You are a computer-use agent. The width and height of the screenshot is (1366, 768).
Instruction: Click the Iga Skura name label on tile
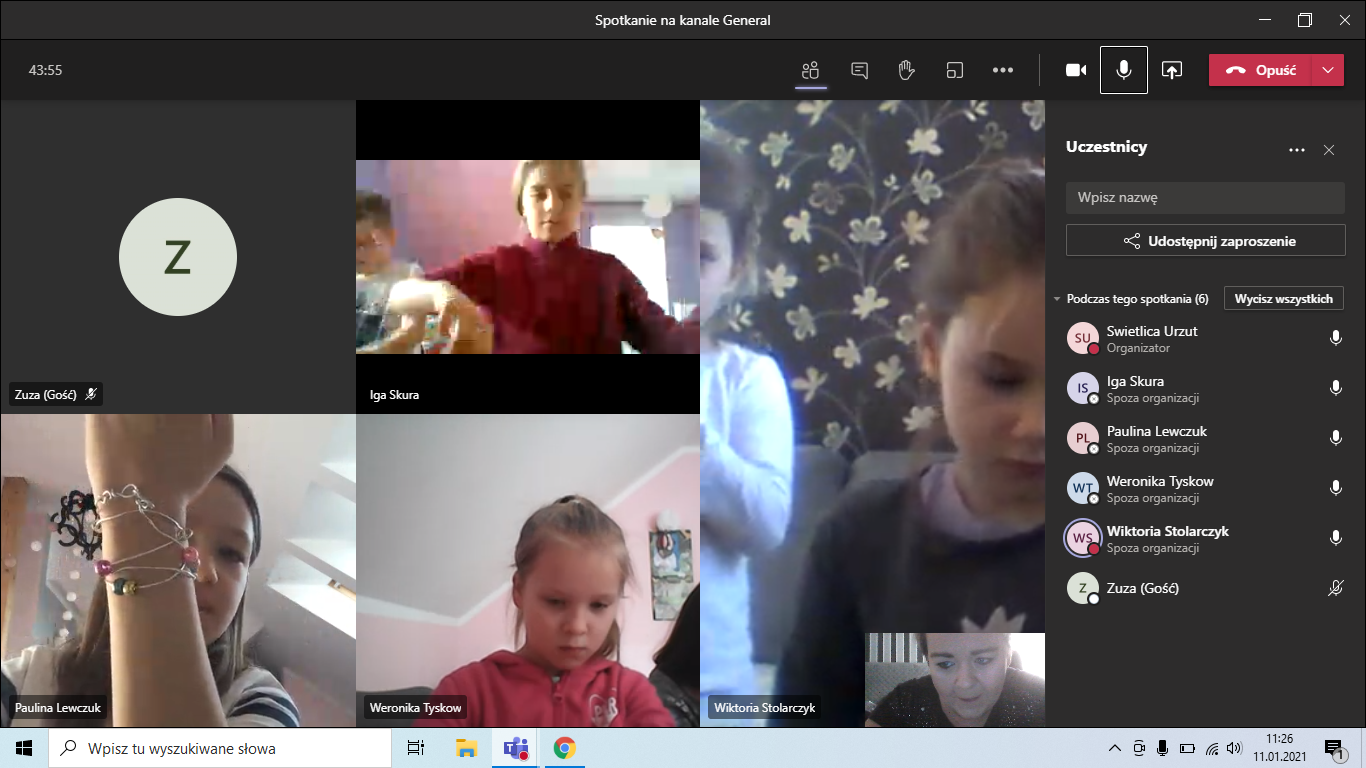point(394,394)
